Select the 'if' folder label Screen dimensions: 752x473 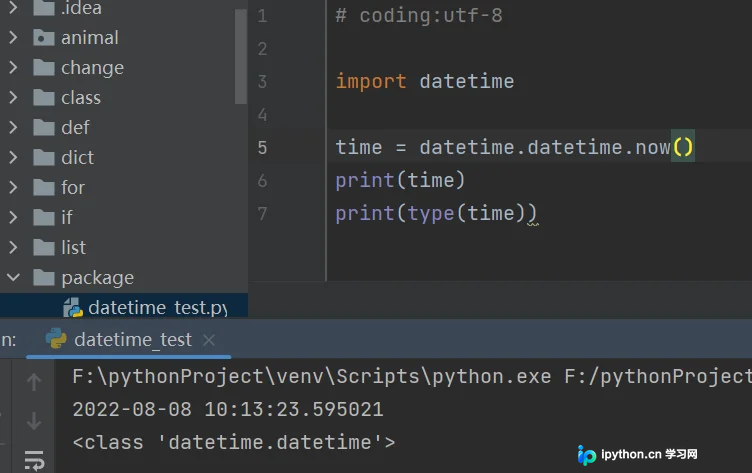pyautogui.click(x=67, y=217)
